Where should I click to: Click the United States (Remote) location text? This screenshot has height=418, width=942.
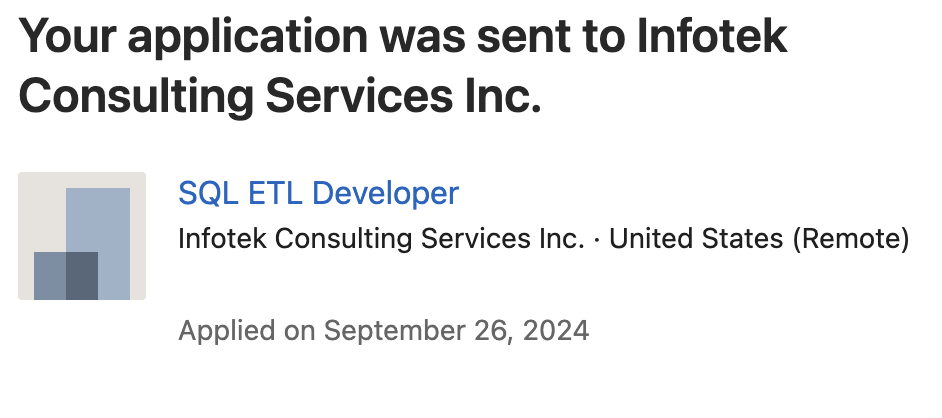759,239
